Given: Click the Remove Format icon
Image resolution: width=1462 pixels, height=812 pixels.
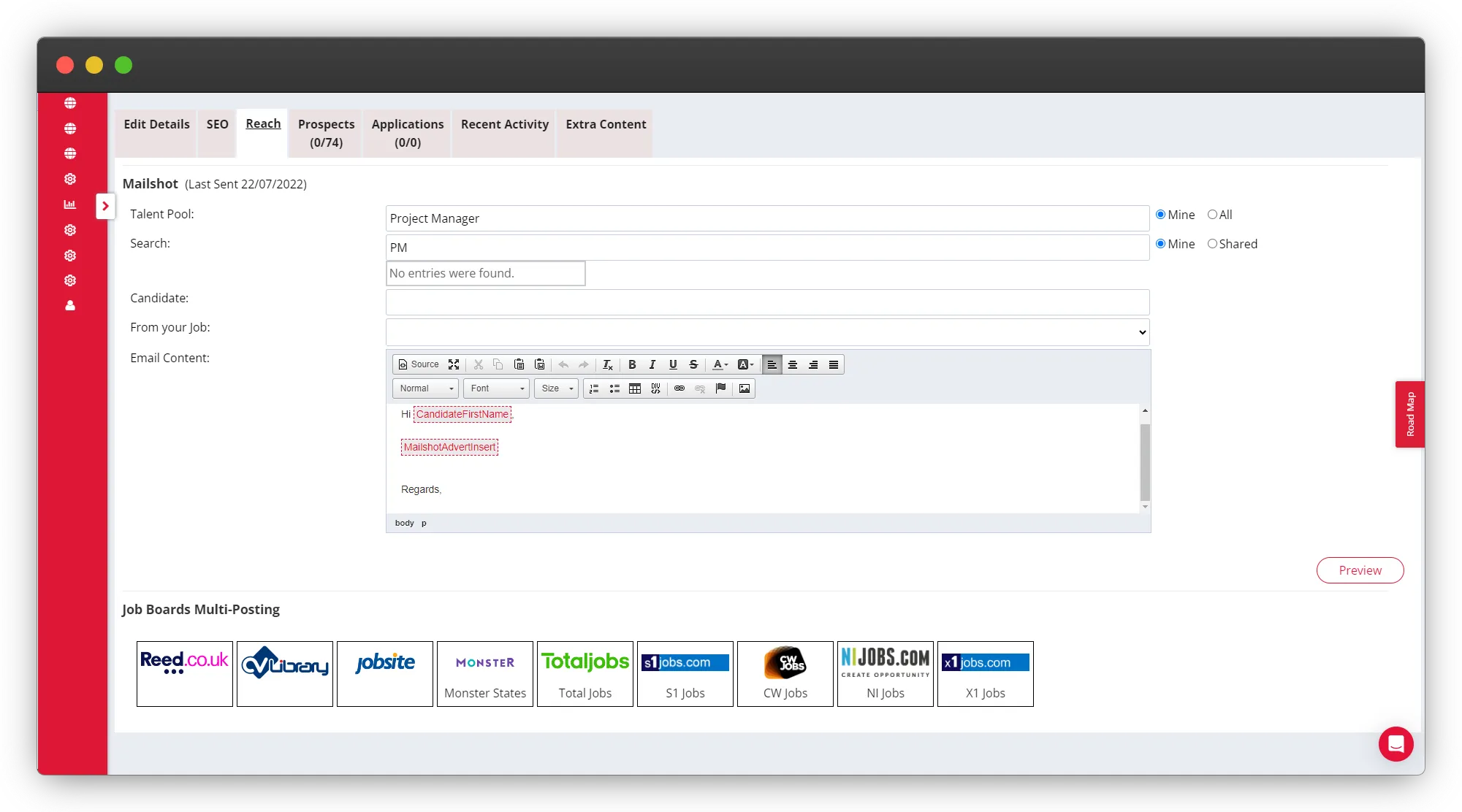Looking at the screenshot, I should click(x=607, y=364).
